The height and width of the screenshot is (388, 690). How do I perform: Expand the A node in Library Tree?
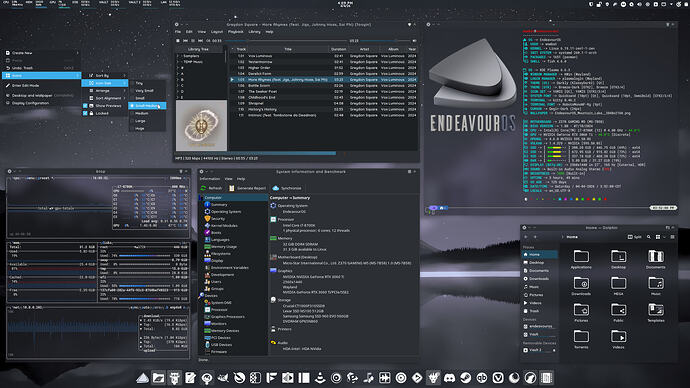[x=179, y=74]
